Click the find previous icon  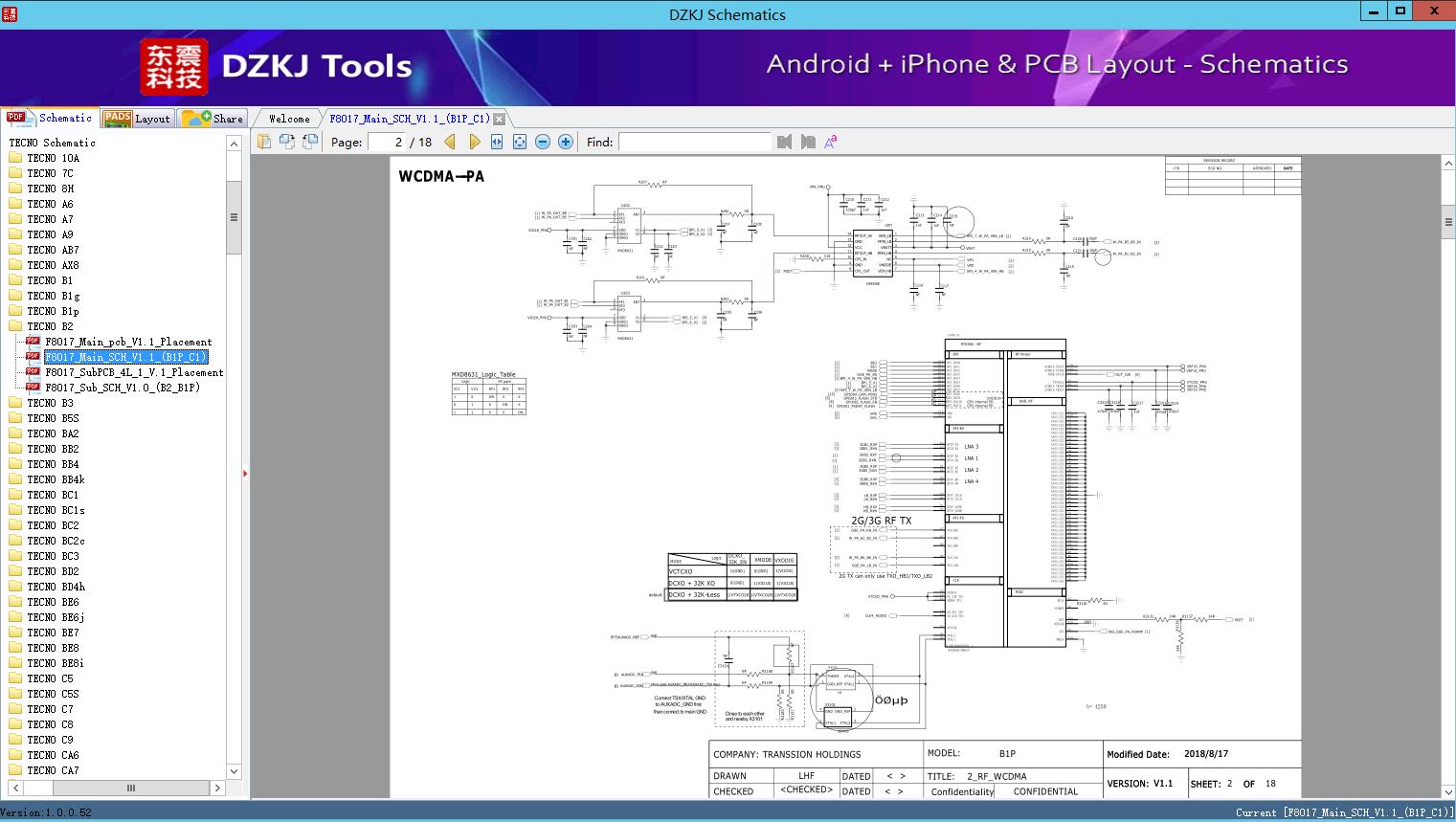point(784,142)
